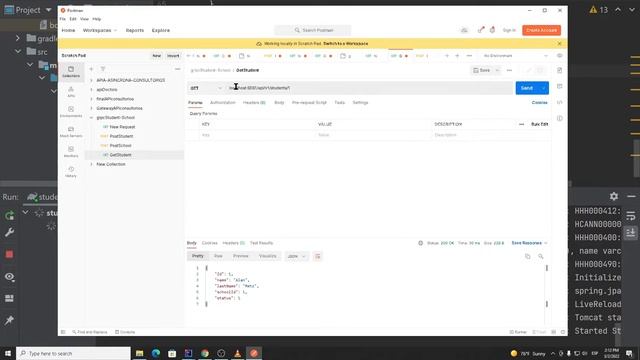The height and width of the screenshot is (360, 640).
Task: Click the red Stop button in IDE Run panel
Action: coord(9,254)
